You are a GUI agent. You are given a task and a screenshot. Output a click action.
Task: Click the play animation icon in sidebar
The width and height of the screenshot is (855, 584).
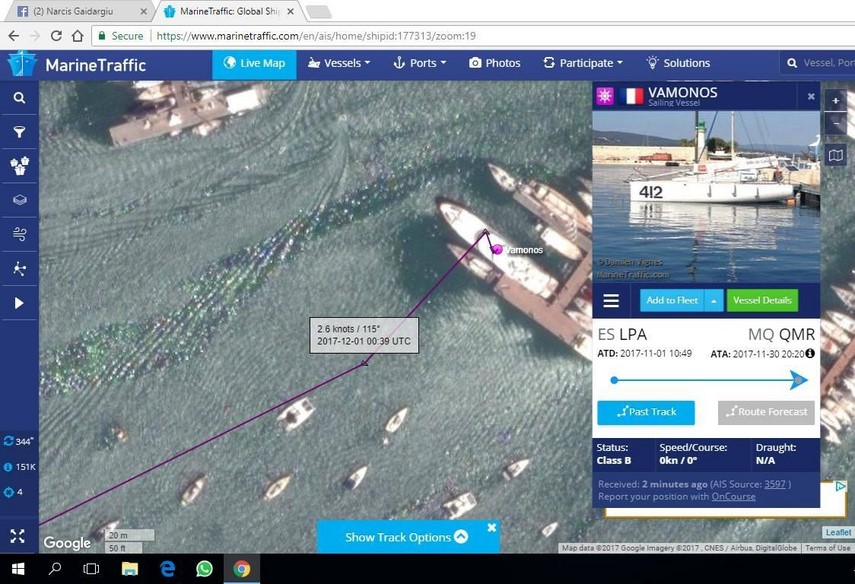[x=19, y=303]
